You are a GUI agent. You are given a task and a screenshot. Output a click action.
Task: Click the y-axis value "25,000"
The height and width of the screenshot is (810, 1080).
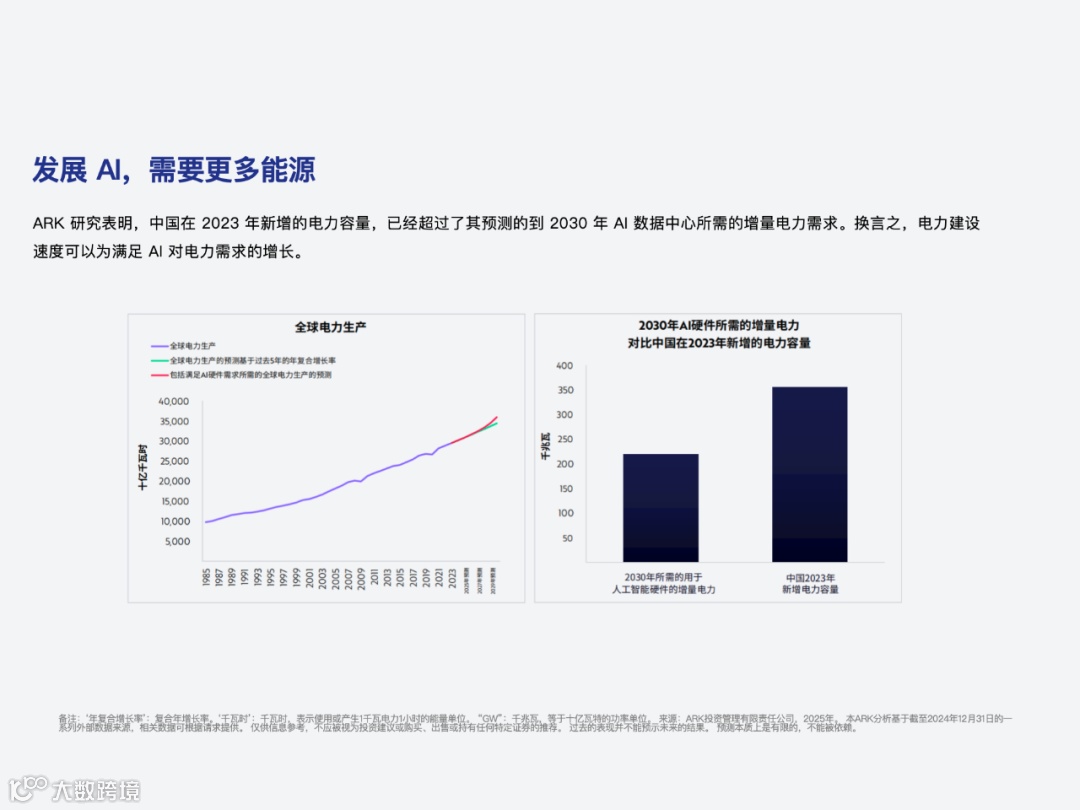pos(175,461)
